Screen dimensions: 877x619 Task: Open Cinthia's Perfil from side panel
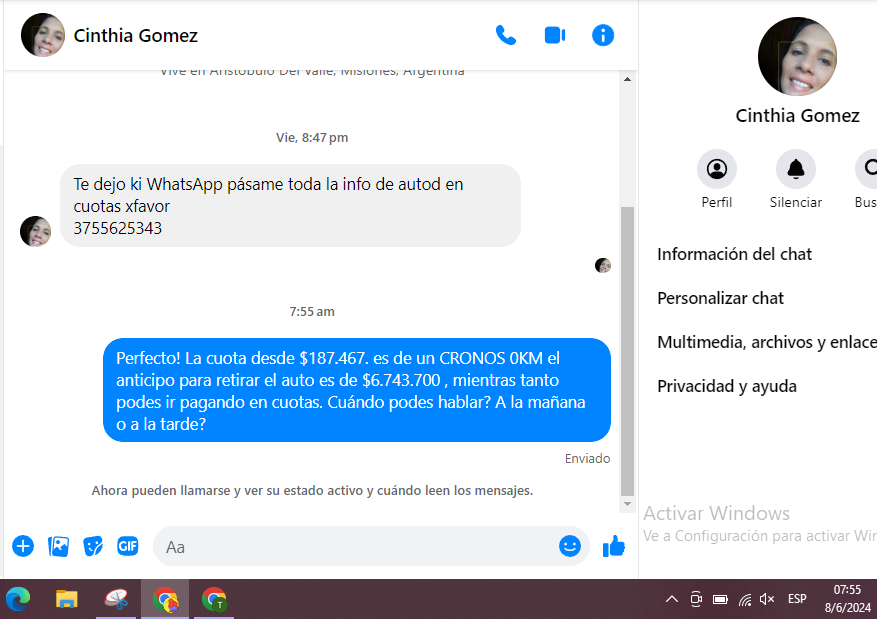coord(716,169)
